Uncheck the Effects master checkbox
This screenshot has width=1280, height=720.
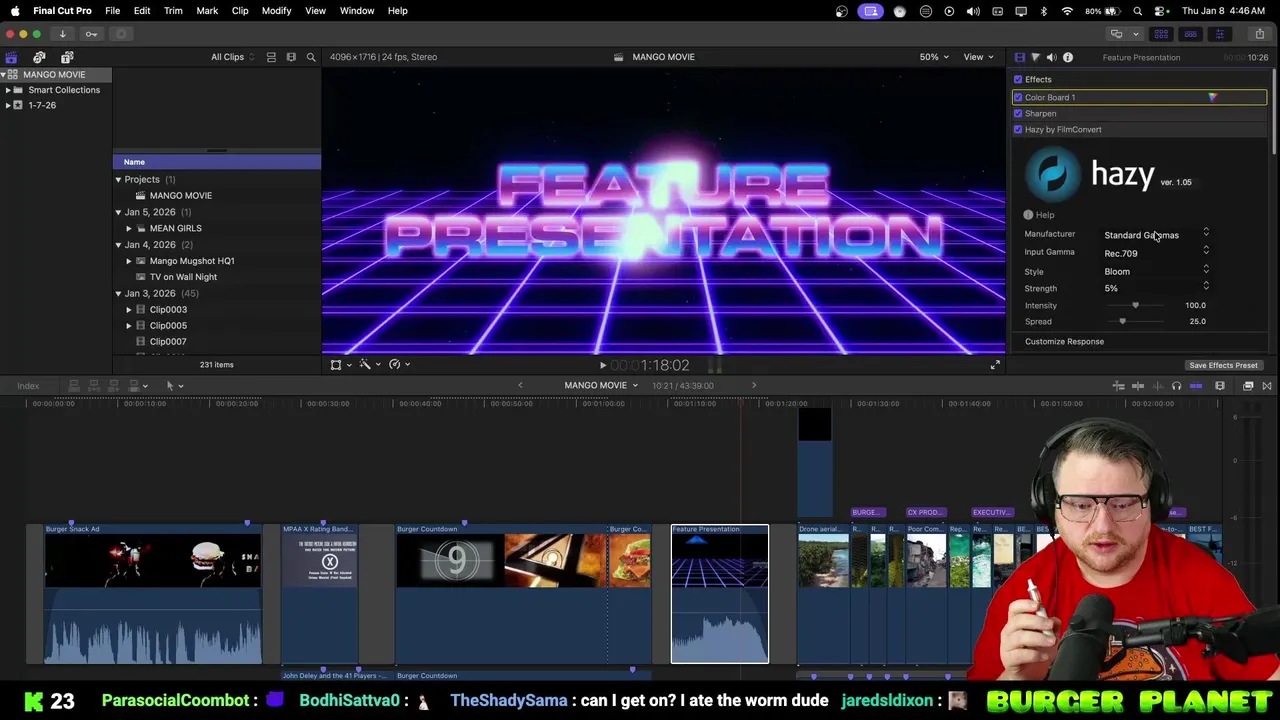click(x=1018, y=79)
